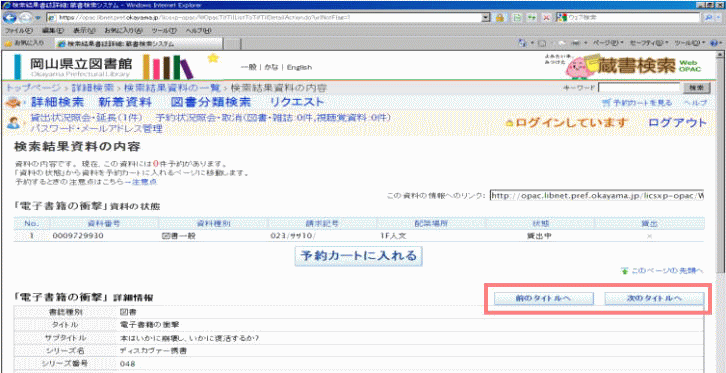Click the キーワード search input field
Image resolution: width=726 pixels, height=373 pixels.
point(639,88)
